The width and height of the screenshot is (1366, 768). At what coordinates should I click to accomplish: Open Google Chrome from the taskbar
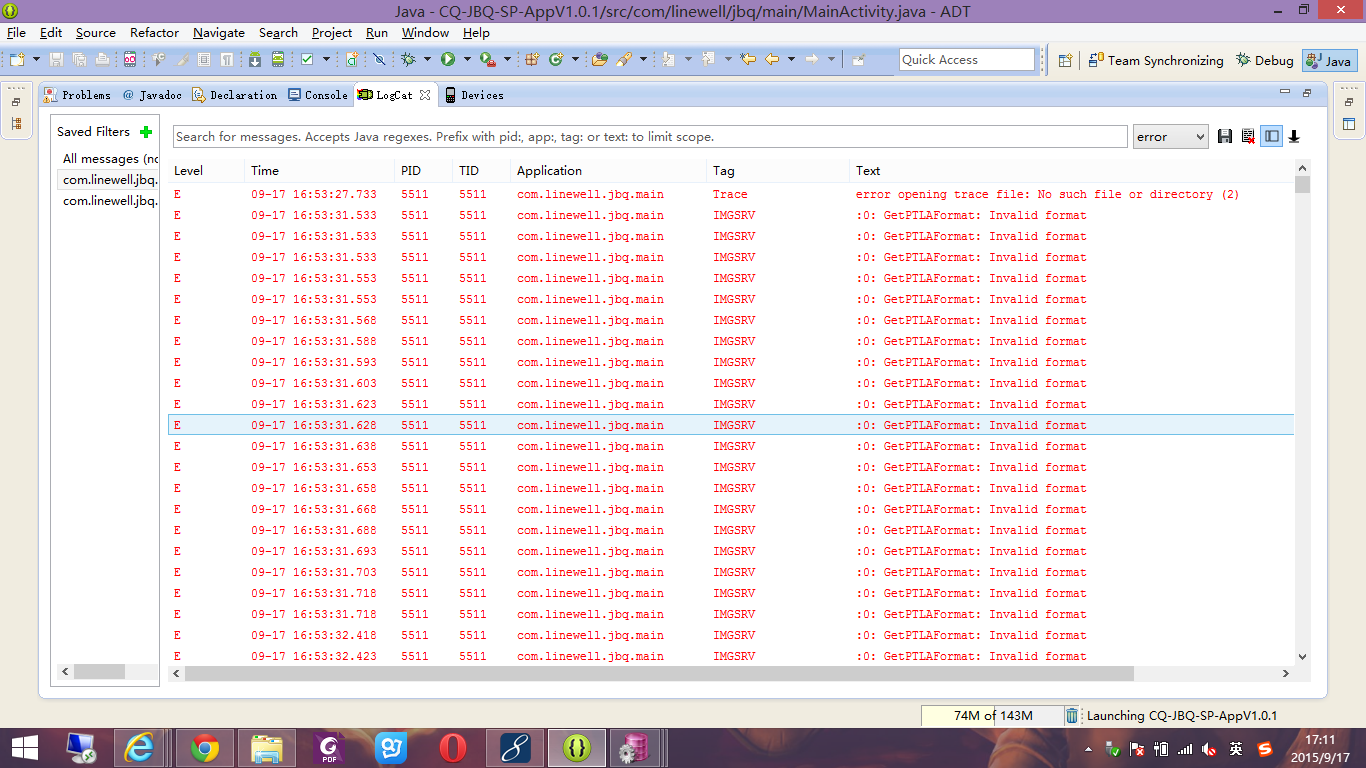click(x=205, y=747)
